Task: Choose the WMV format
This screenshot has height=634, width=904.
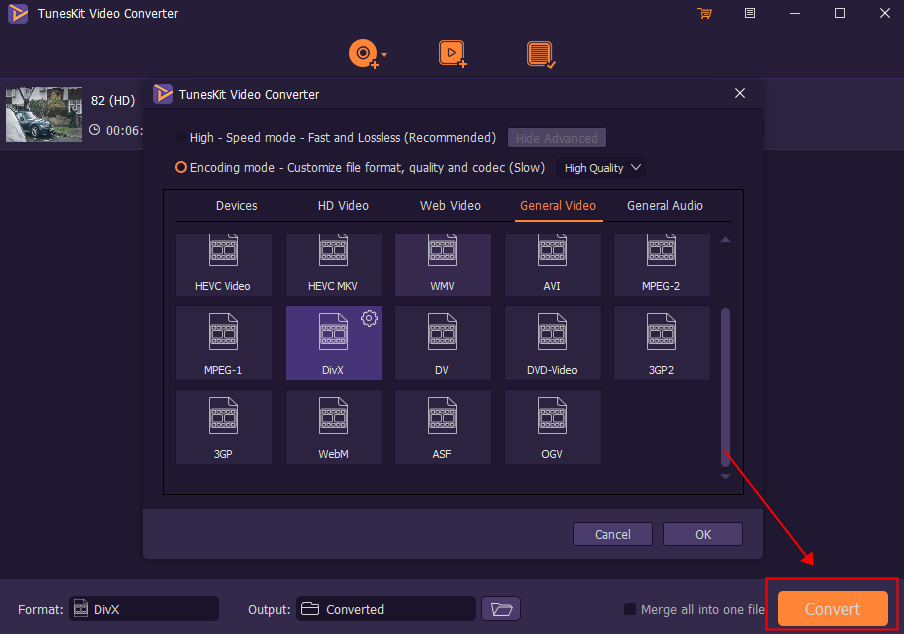Action: click(443, 265)
